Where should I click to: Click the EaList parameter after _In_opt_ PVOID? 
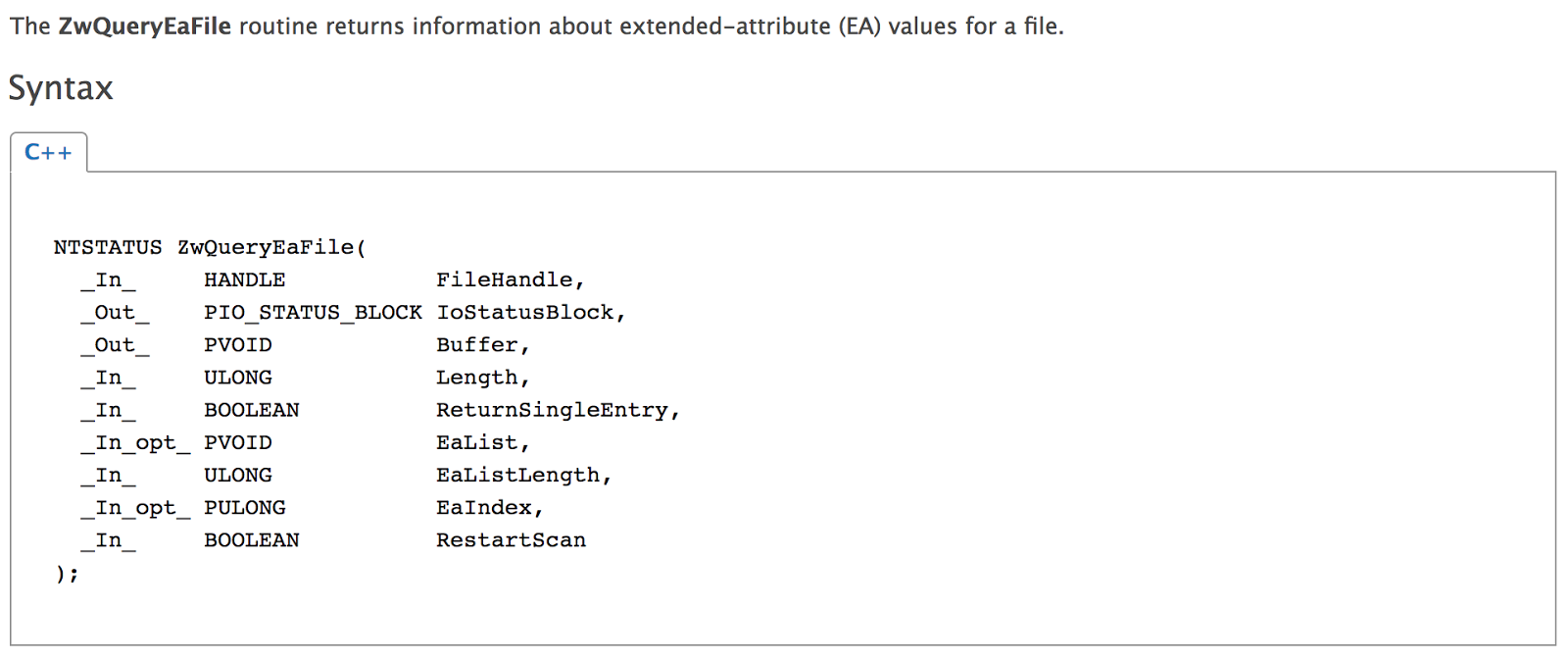477,442
